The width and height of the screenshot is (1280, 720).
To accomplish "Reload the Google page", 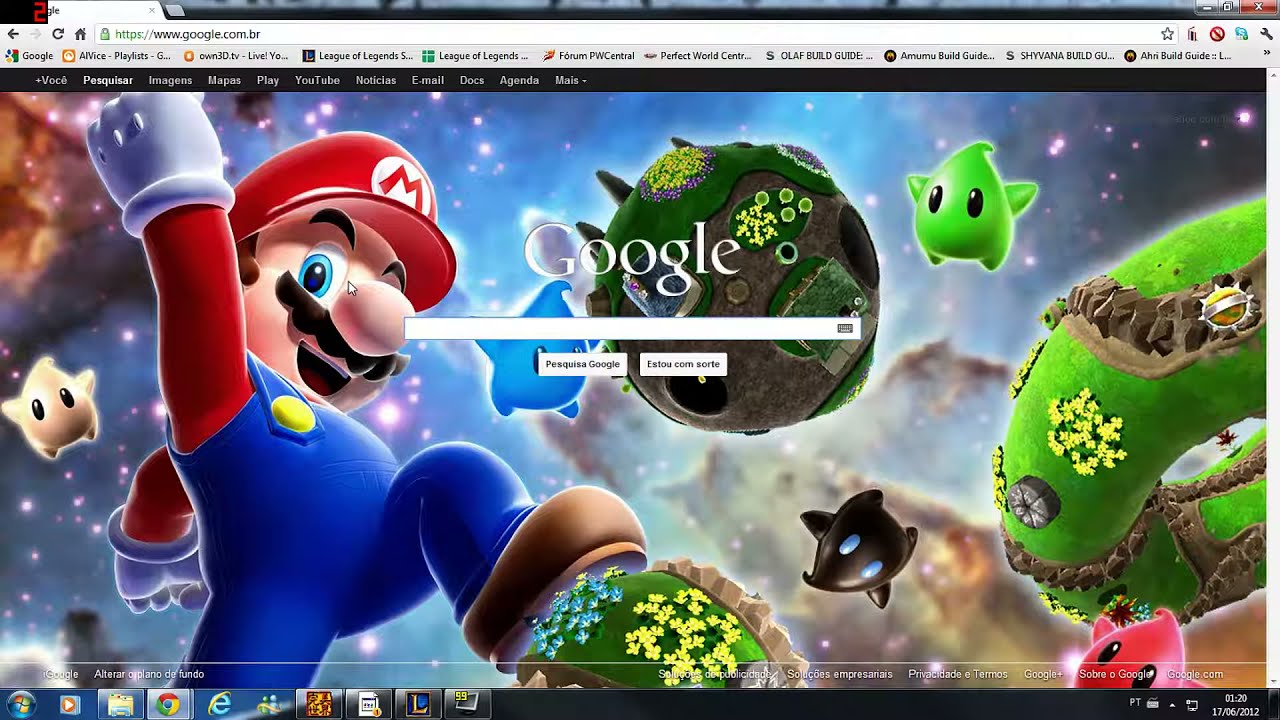I will tap(58, 34).
